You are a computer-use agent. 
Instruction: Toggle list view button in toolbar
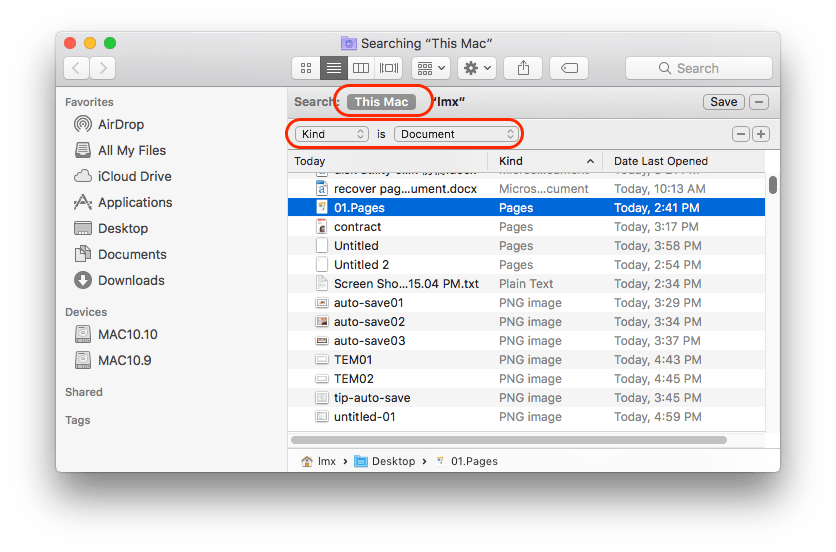click(334, 68)
